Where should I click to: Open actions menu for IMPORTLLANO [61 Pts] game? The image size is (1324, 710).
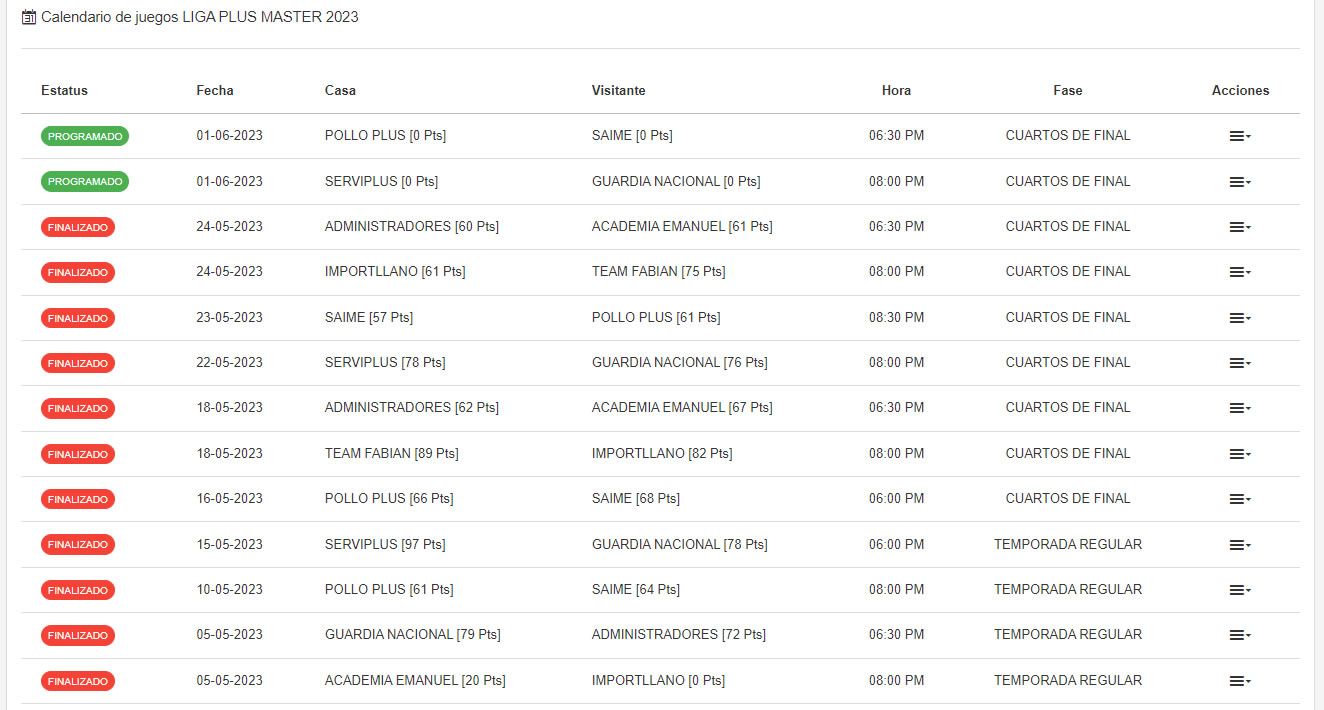pos(1240,272)
